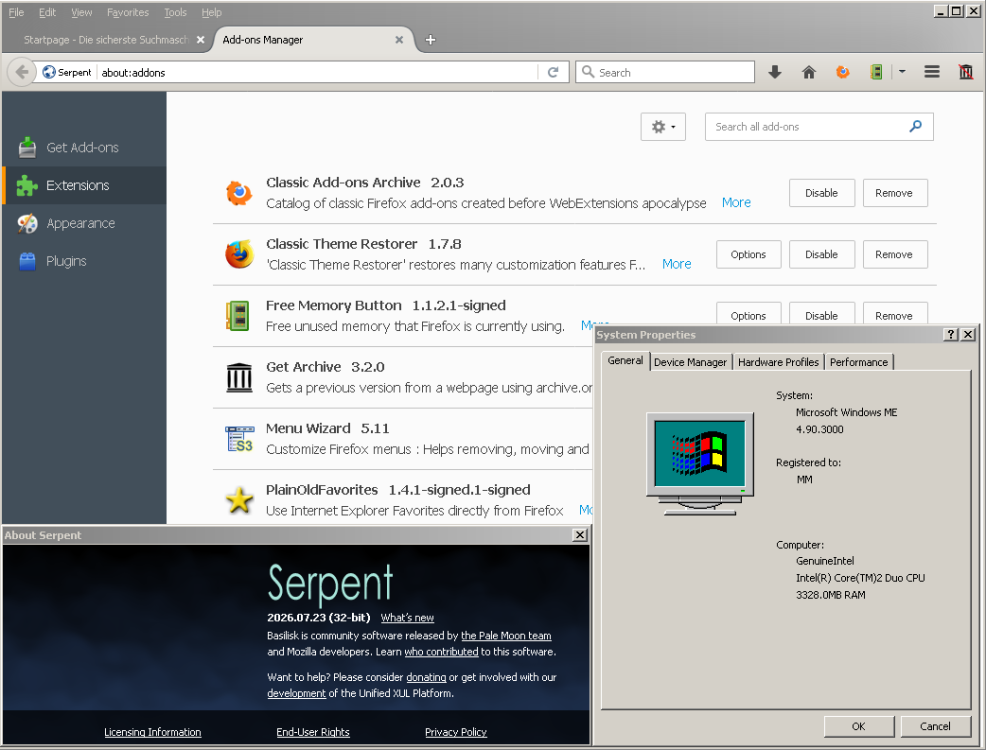Open What's new link in About Serpent
Screen dimensions: 986x750
pos(407,618)
